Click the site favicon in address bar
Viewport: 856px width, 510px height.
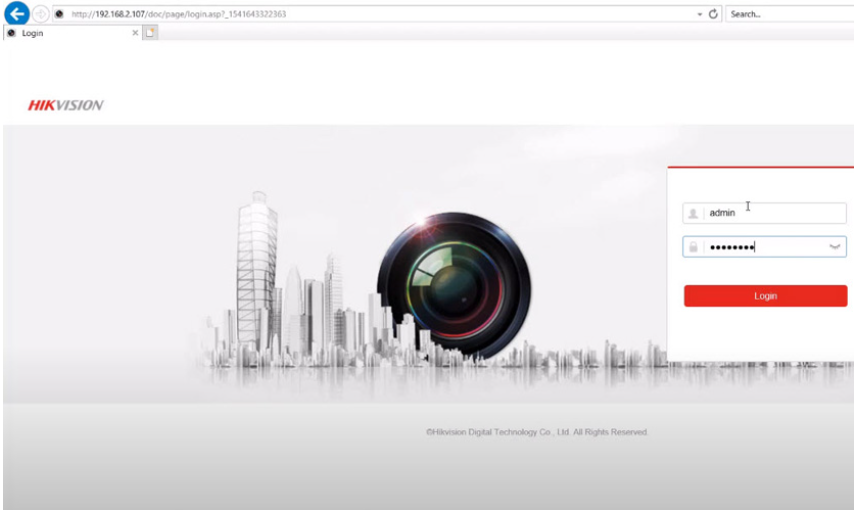pyautogui.click(x=60, y=14)
